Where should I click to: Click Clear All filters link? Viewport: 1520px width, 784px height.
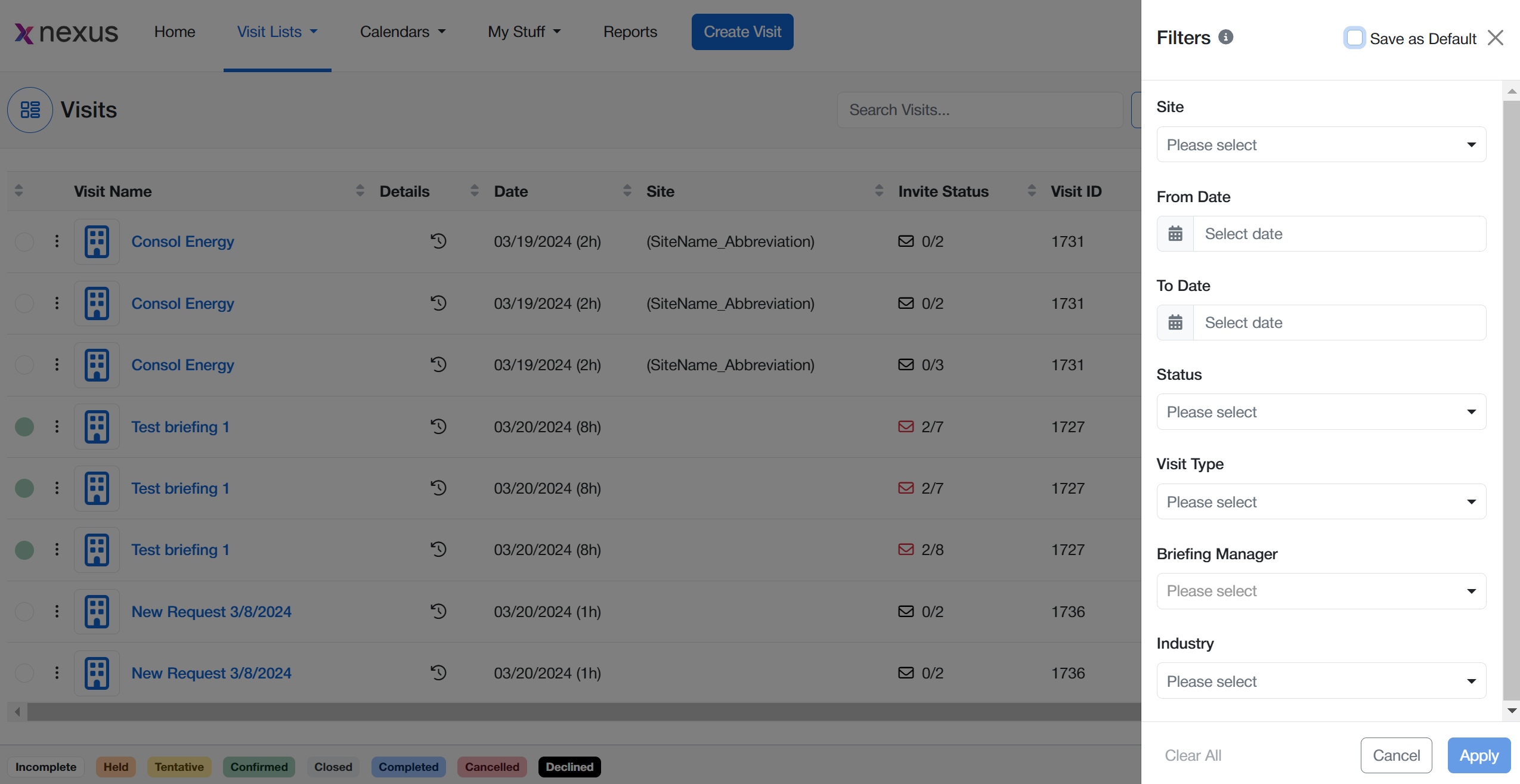click(1193, 755)
